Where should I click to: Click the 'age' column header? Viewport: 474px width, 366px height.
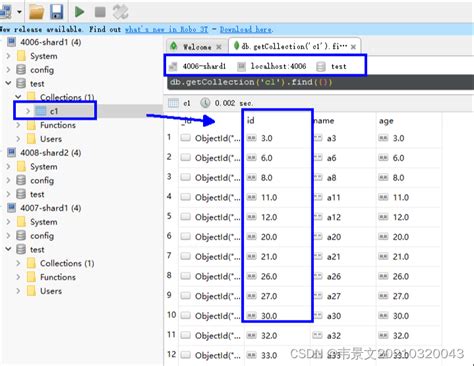pos(386,121)
